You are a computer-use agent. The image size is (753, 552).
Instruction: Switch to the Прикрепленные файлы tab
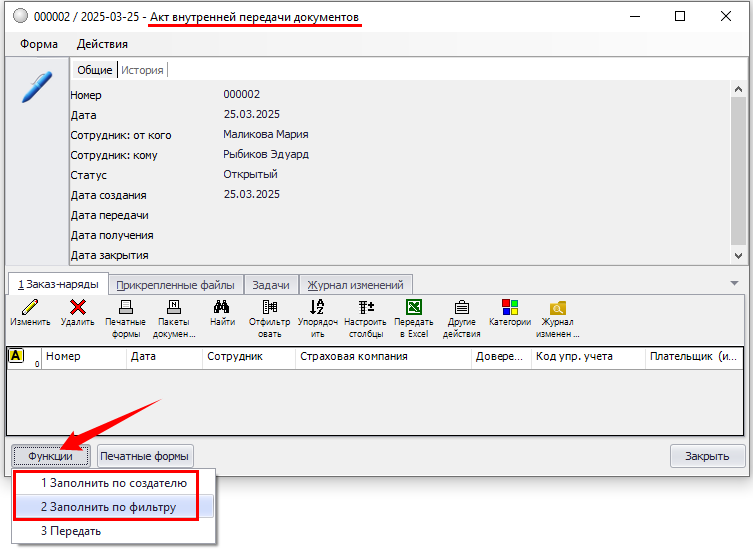[x=174, y=284]
